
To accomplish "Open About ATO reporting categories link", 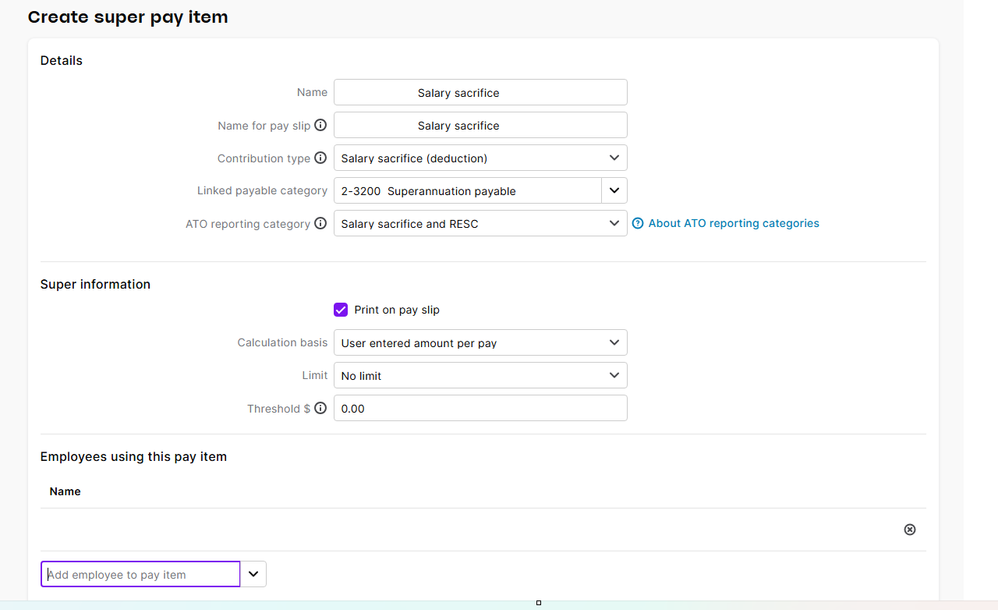I will pyautogui.click(x=733, y=223).
